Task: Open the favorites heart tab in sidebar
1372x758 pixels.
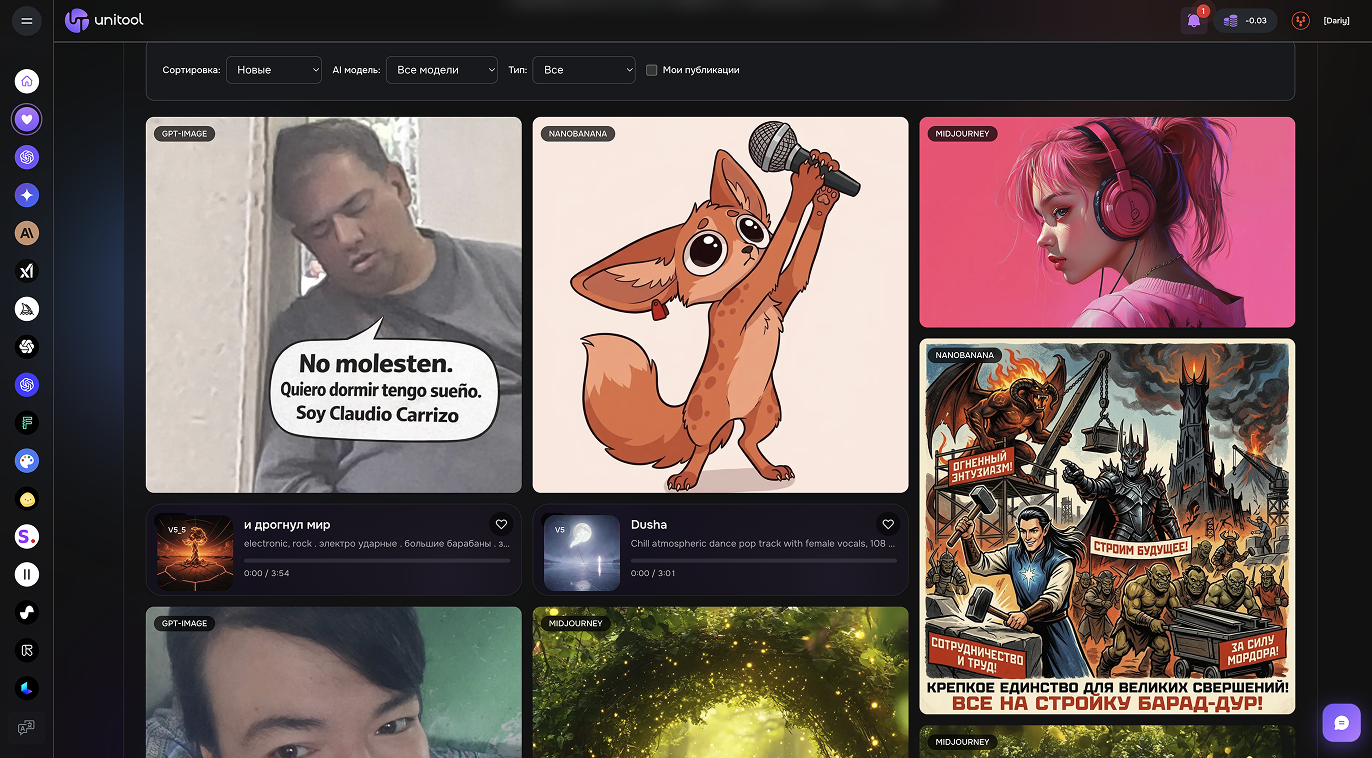Action: coord(27,120)
